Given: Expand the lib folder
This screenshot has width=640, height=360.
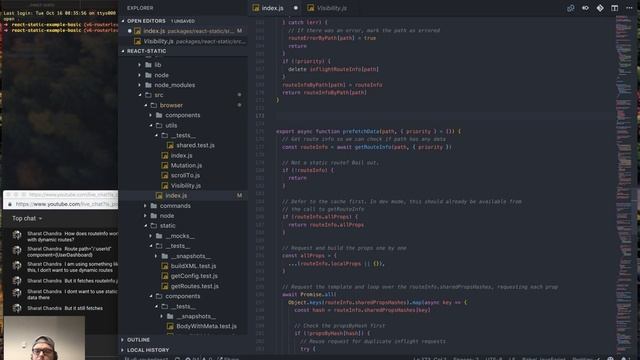Looking at the screenshot, I should click(x=184, y=65).
